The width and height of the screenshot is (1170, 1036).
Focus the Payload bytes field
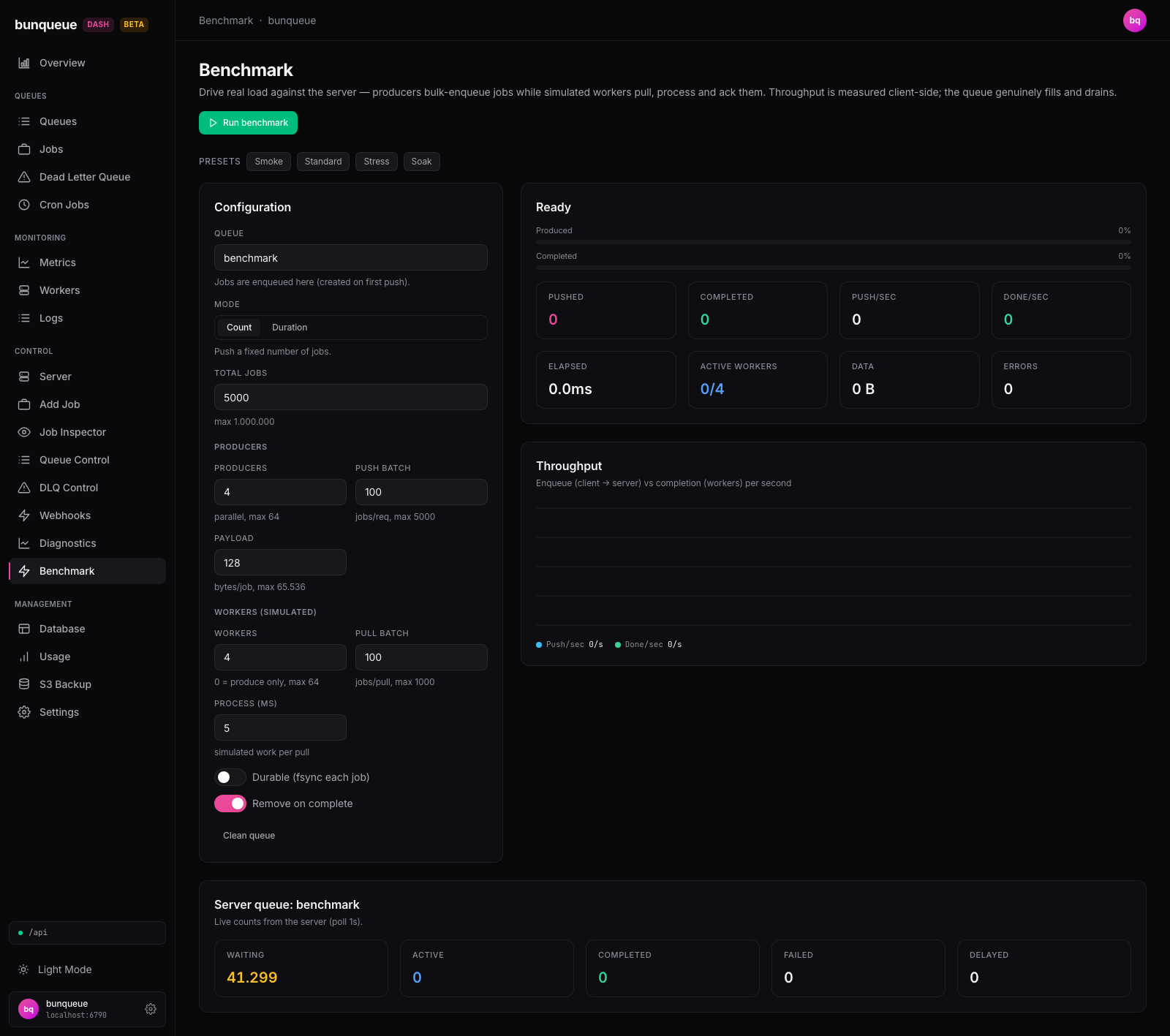pyautogui.click(x=280, y=562)
